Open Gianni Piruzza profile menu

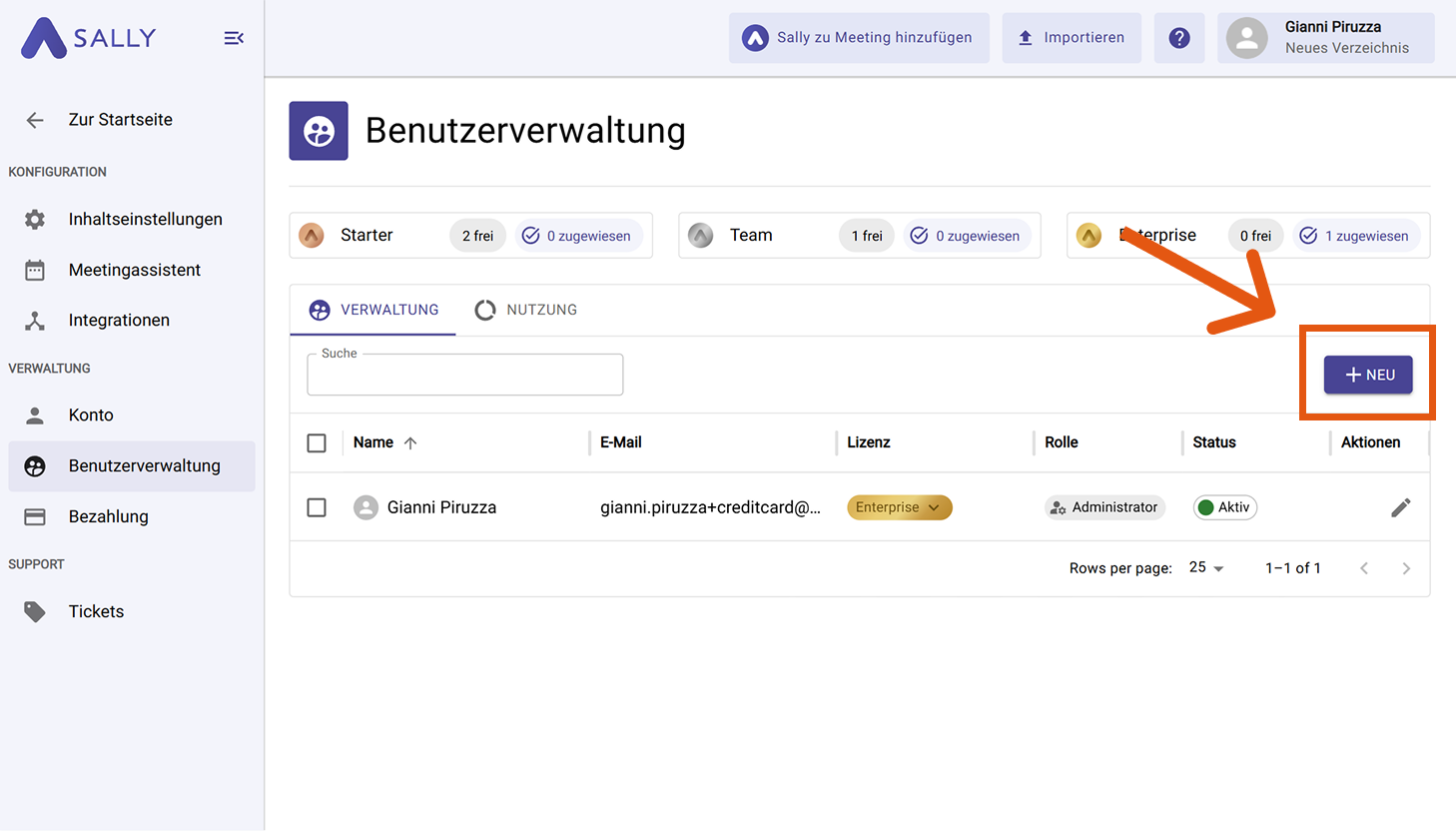pos(1326,38)
